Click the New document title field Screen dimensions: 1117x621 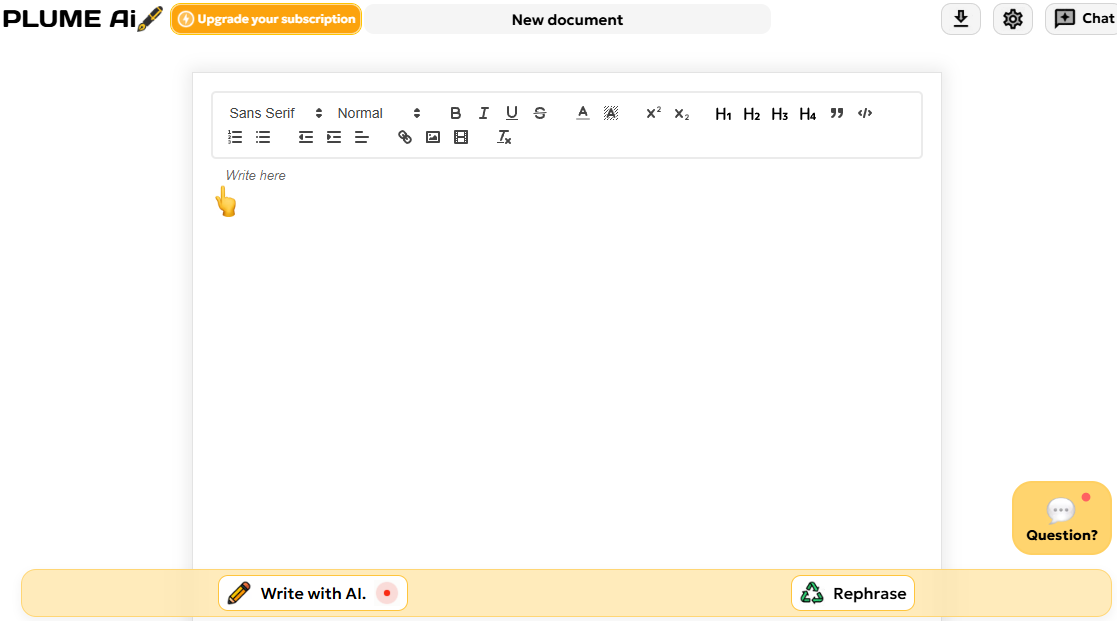point(567,19)
